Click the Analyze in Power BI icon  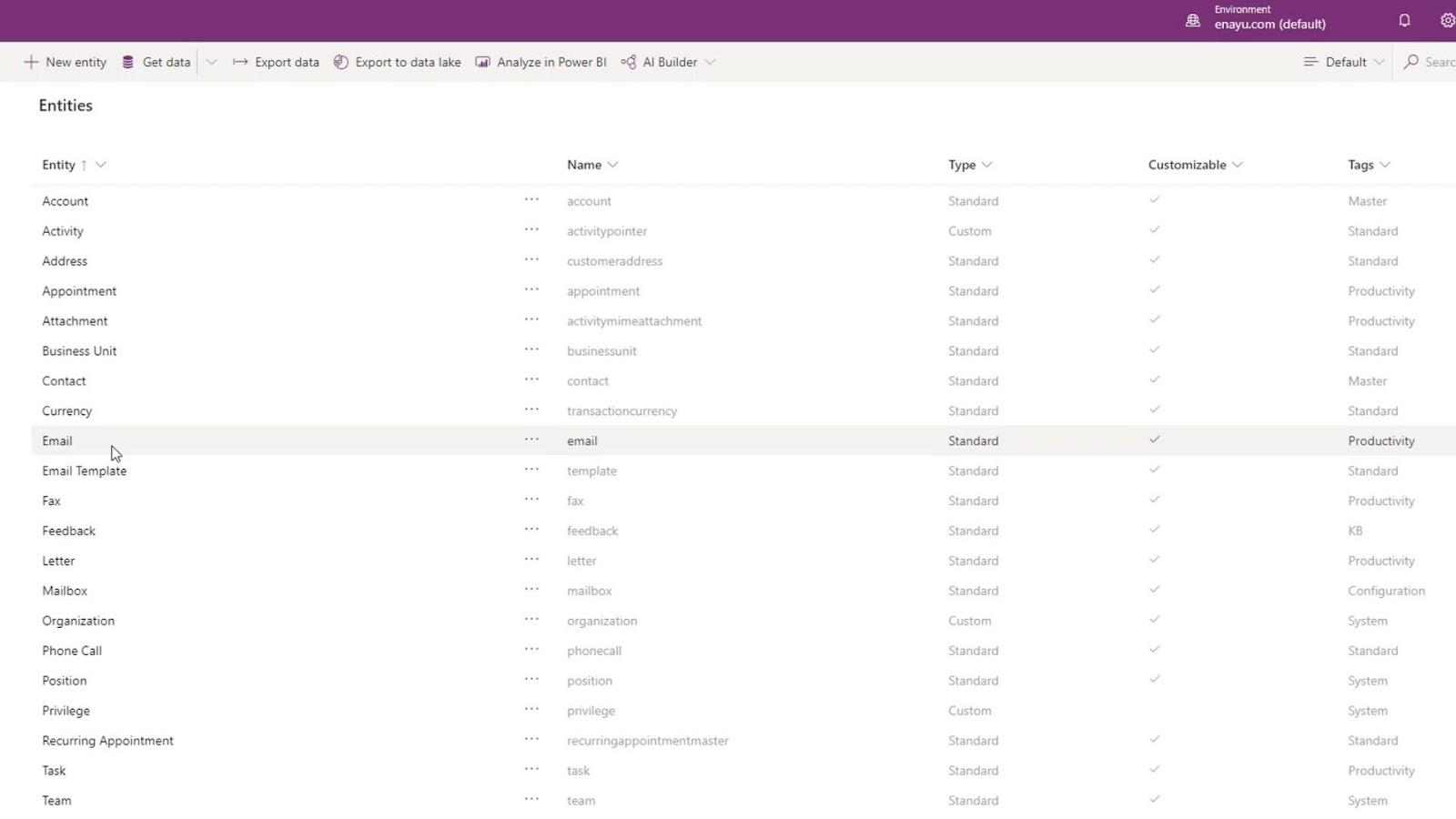pos(482,62)
